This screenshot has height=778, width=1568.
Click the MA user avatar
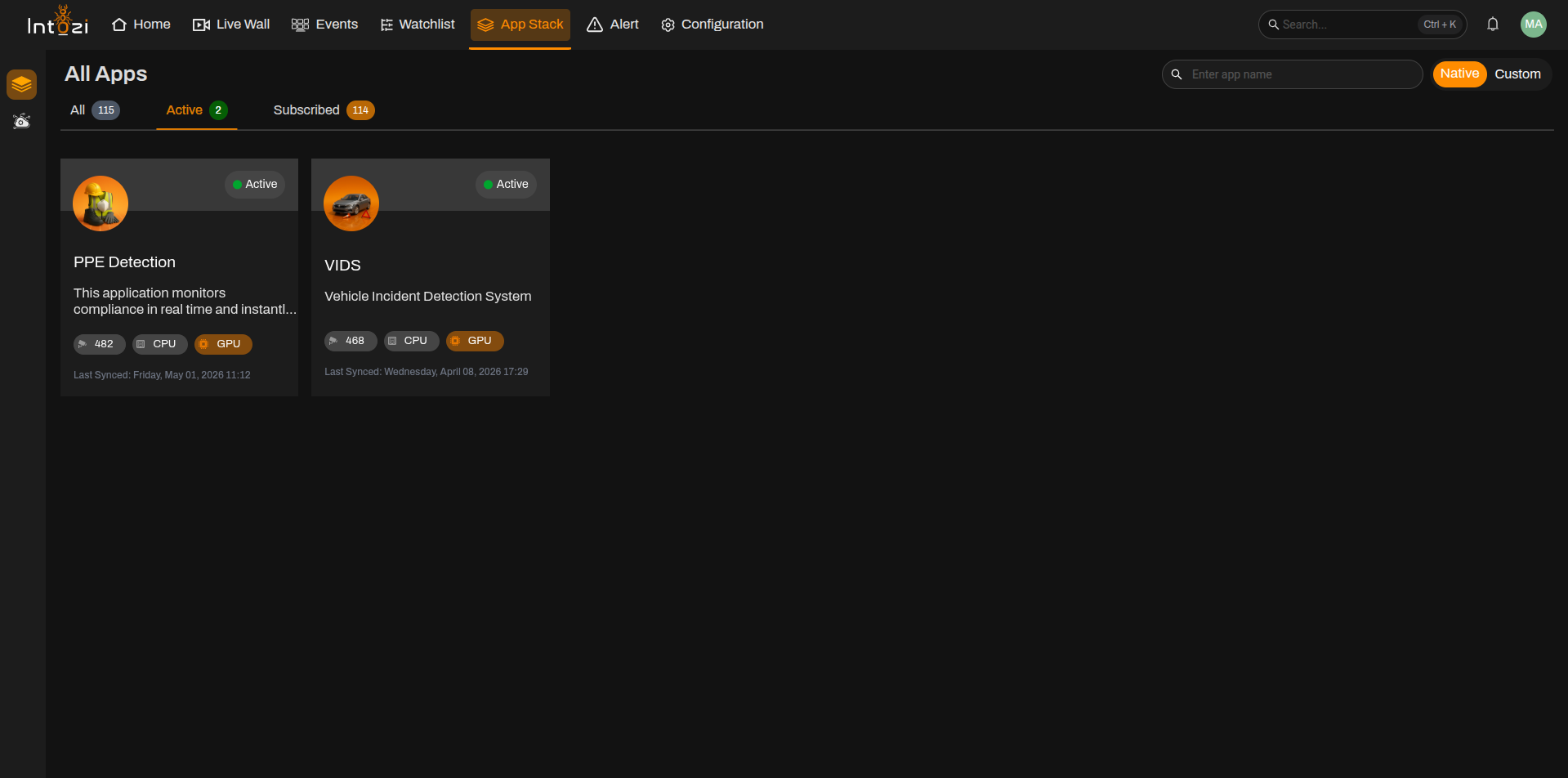1533,25
